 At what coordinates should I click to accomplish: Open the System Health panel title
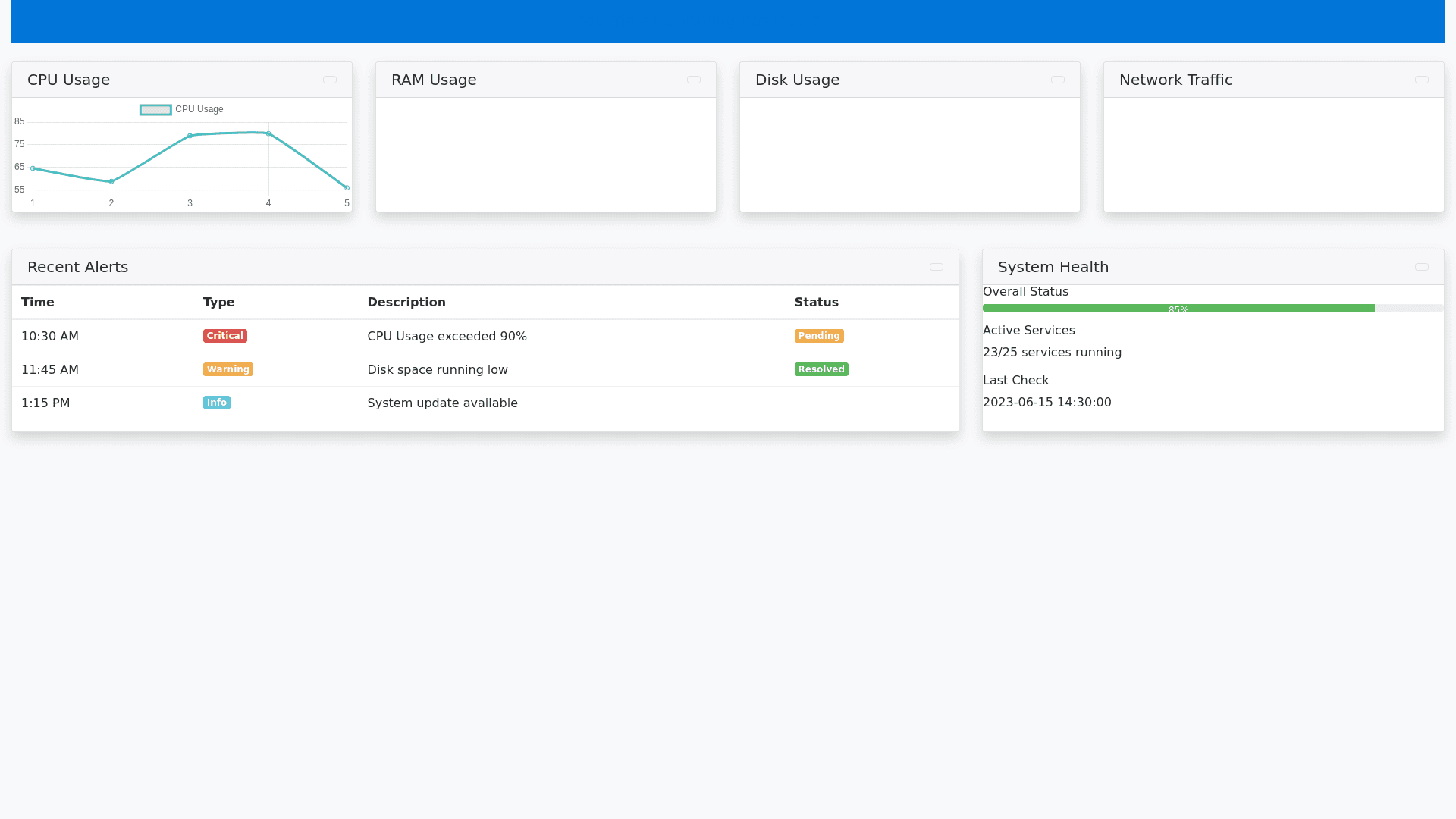(1053, 267)
